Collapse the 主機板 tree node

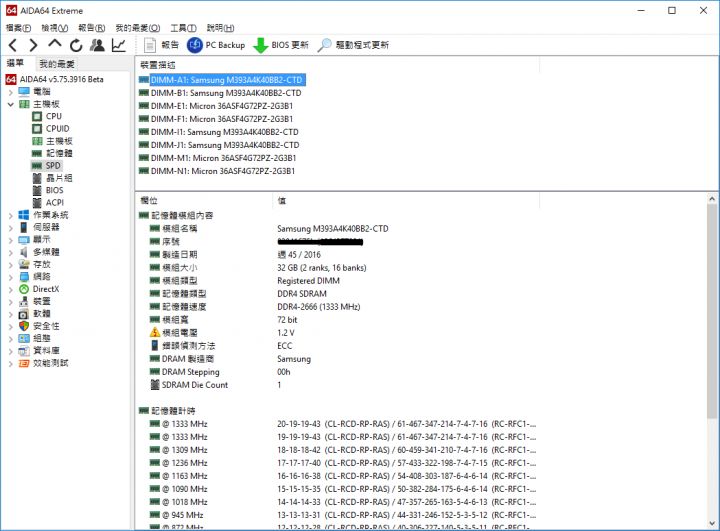[x=11, y=104]
